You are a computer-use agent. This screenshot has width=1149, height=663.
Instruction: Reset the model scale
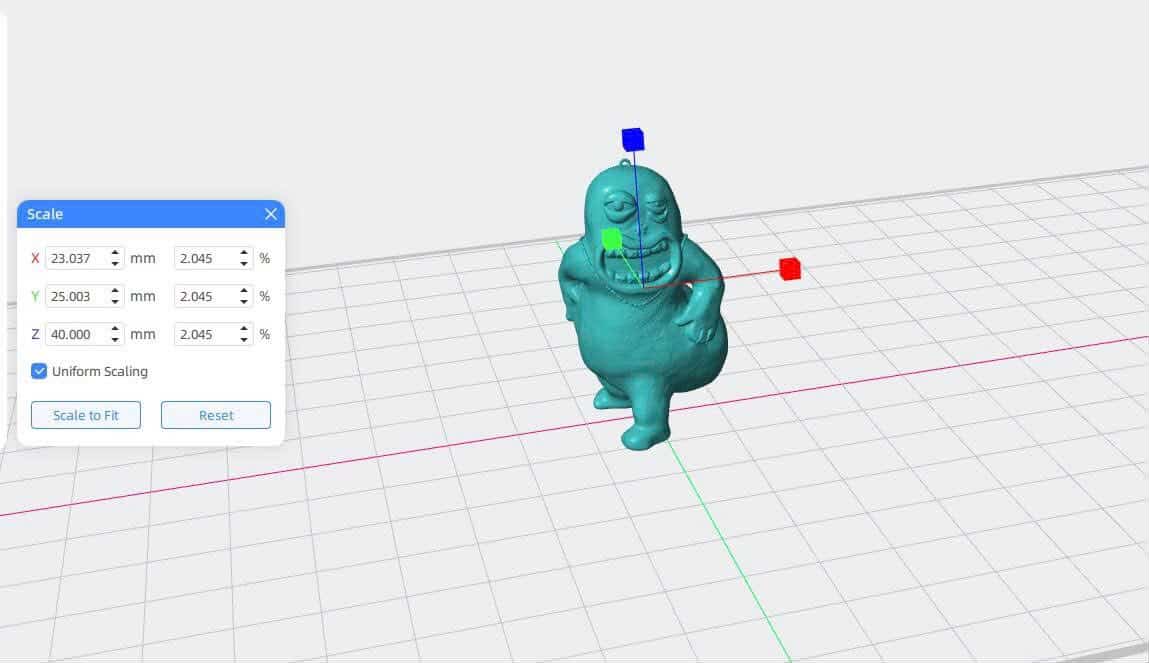216,415
